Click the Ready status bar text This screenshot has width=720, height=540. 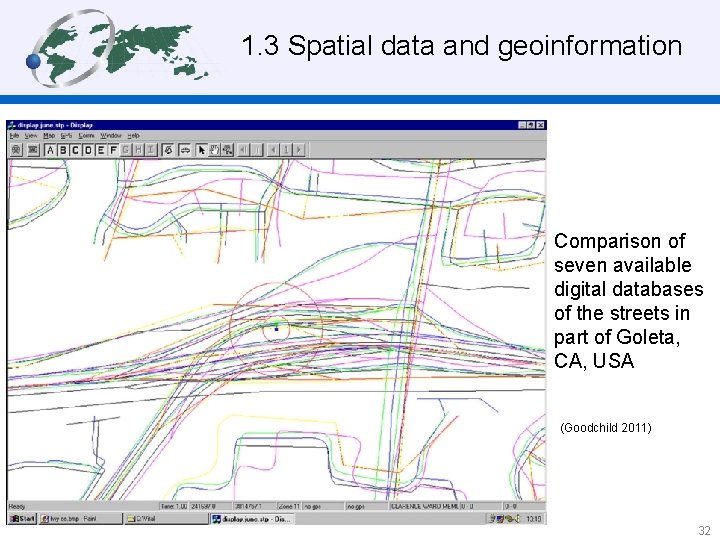click(x=17, y=506)
